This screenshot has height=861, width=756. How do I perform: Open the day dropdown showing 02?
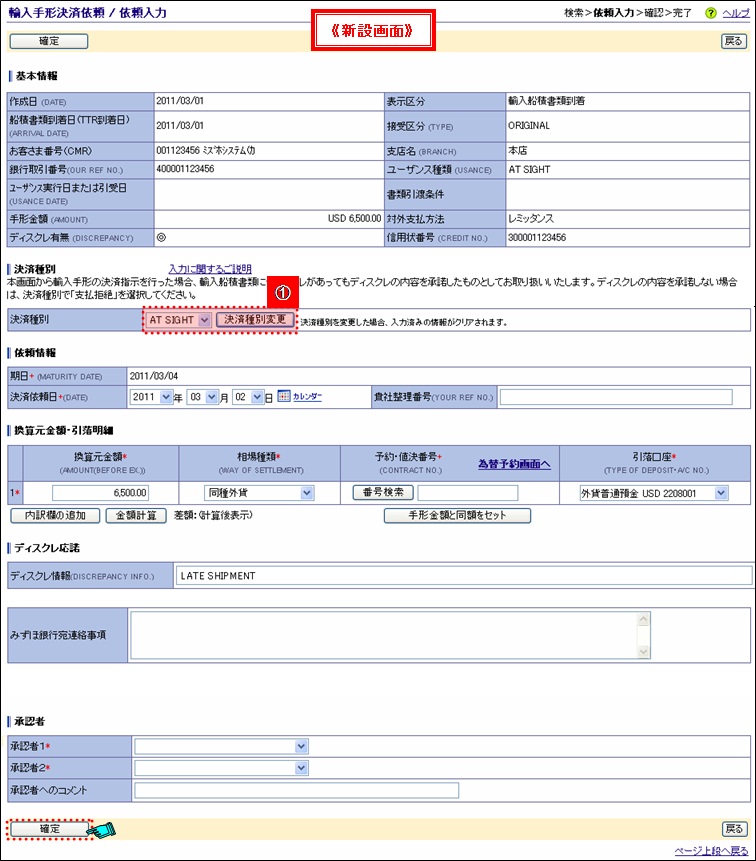coord(248,397)
